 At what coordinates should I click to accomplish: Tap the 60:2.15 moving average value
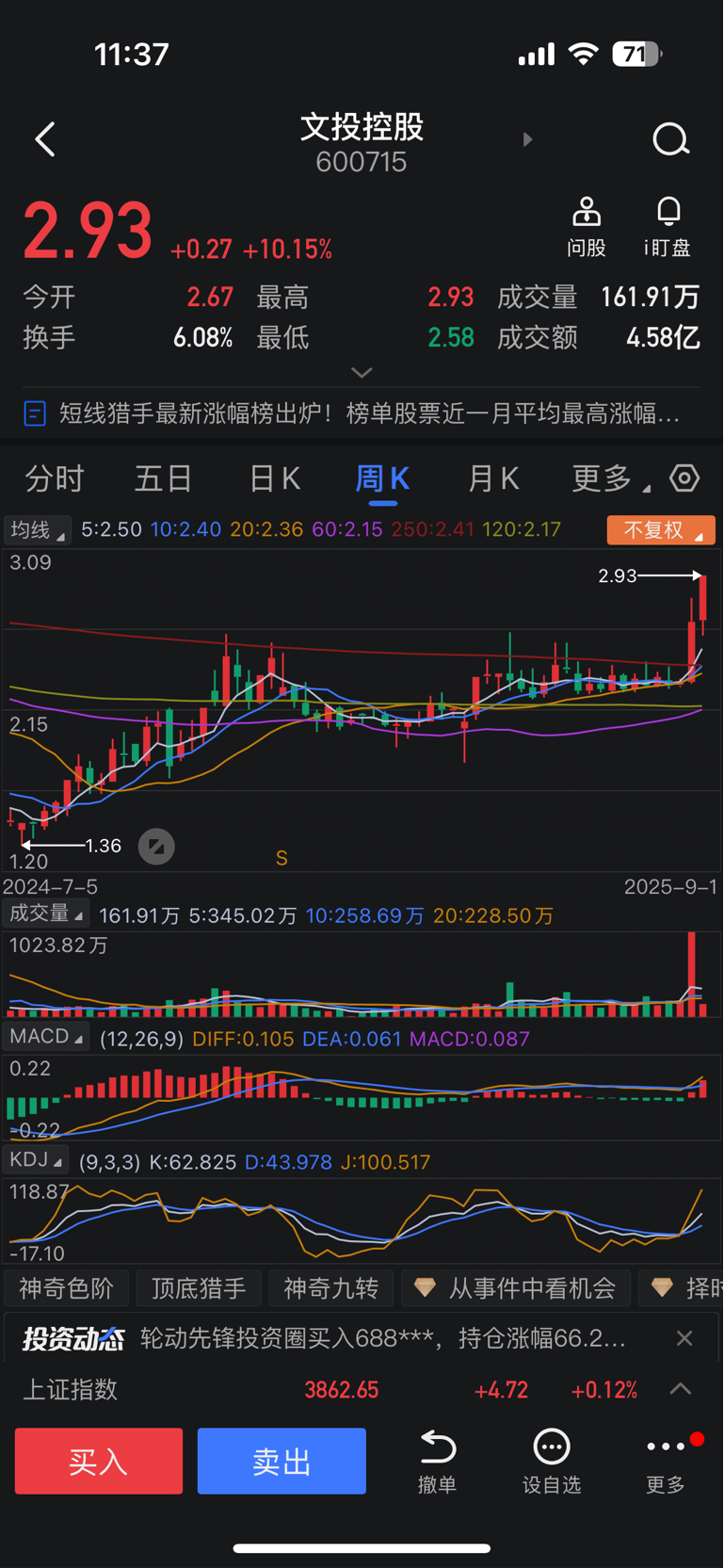pos(347,529)
